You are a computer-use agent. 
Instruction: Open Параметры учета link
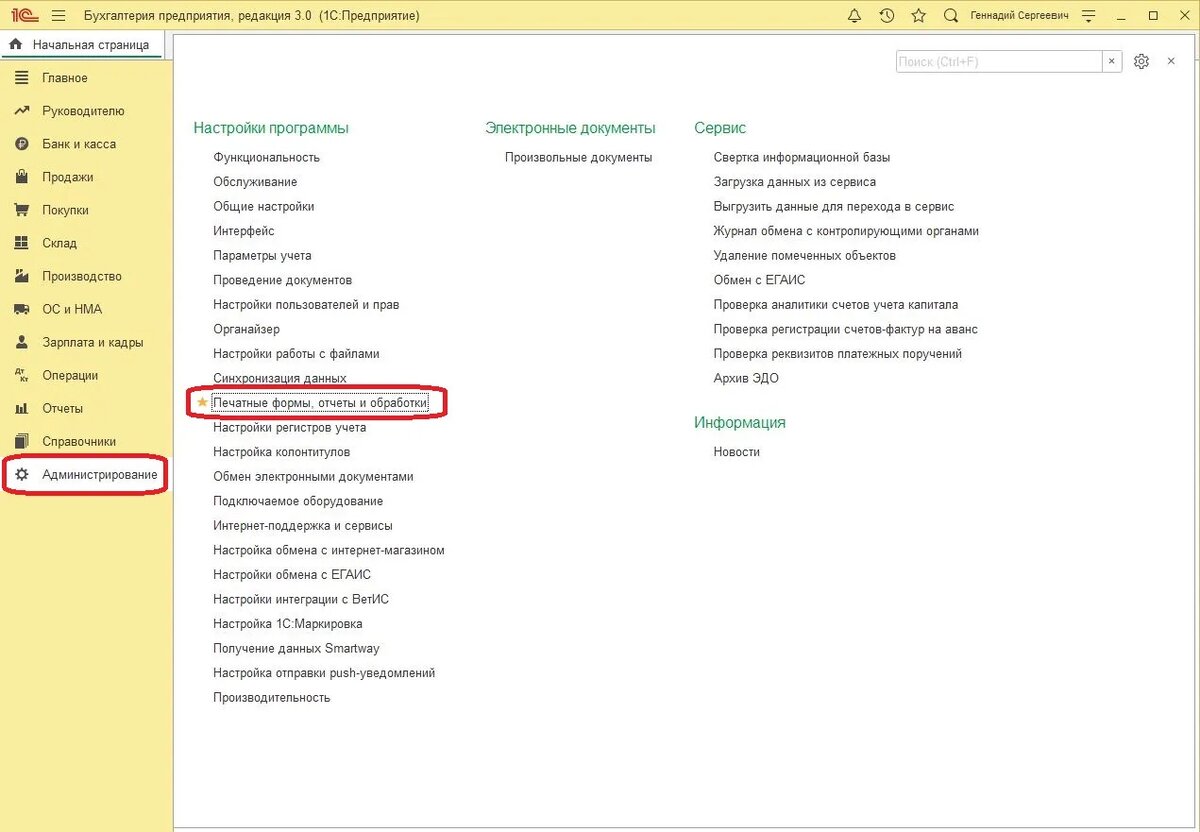262,255
